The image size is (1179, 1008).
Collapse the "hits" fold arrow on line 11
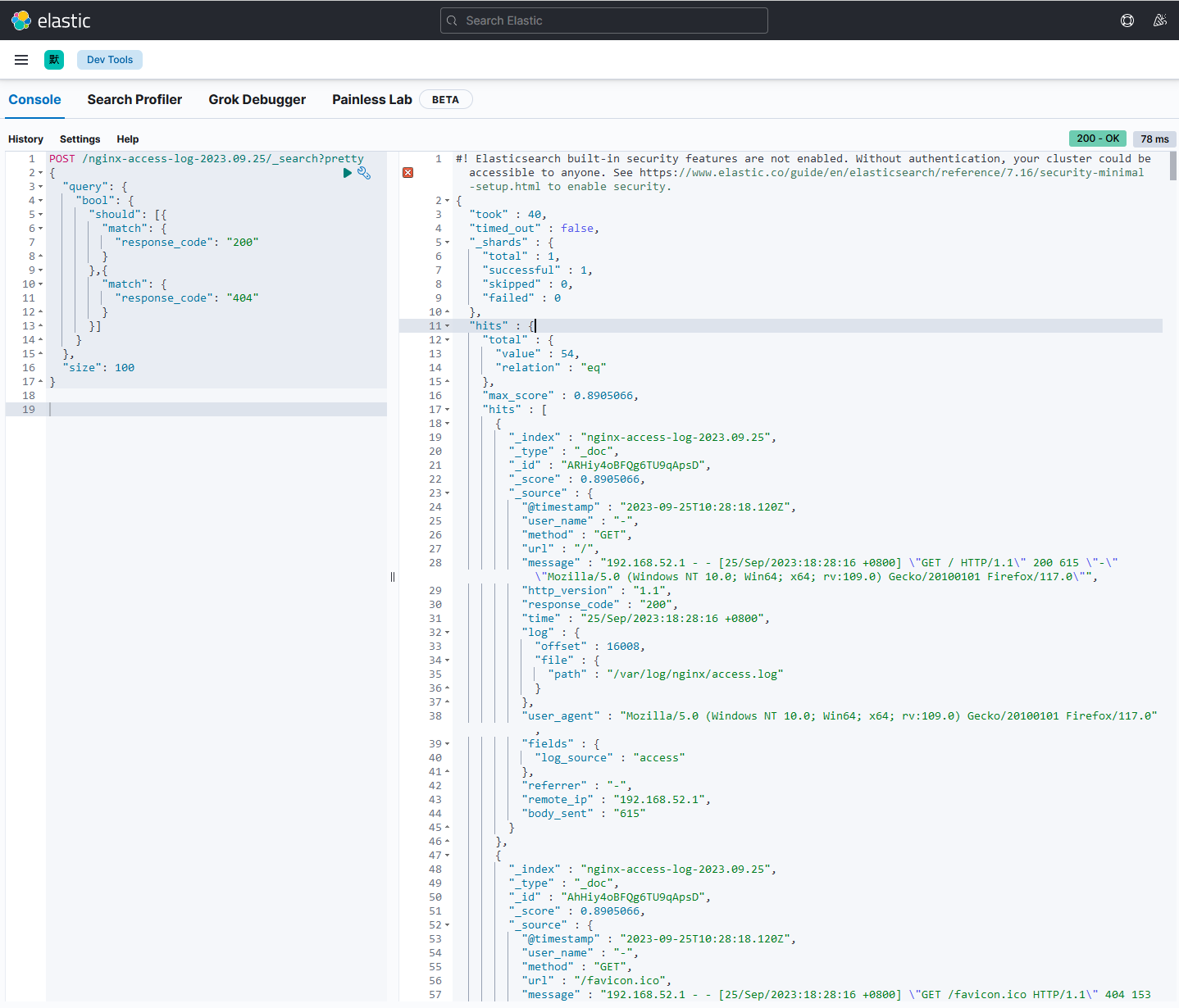[448, 326]
